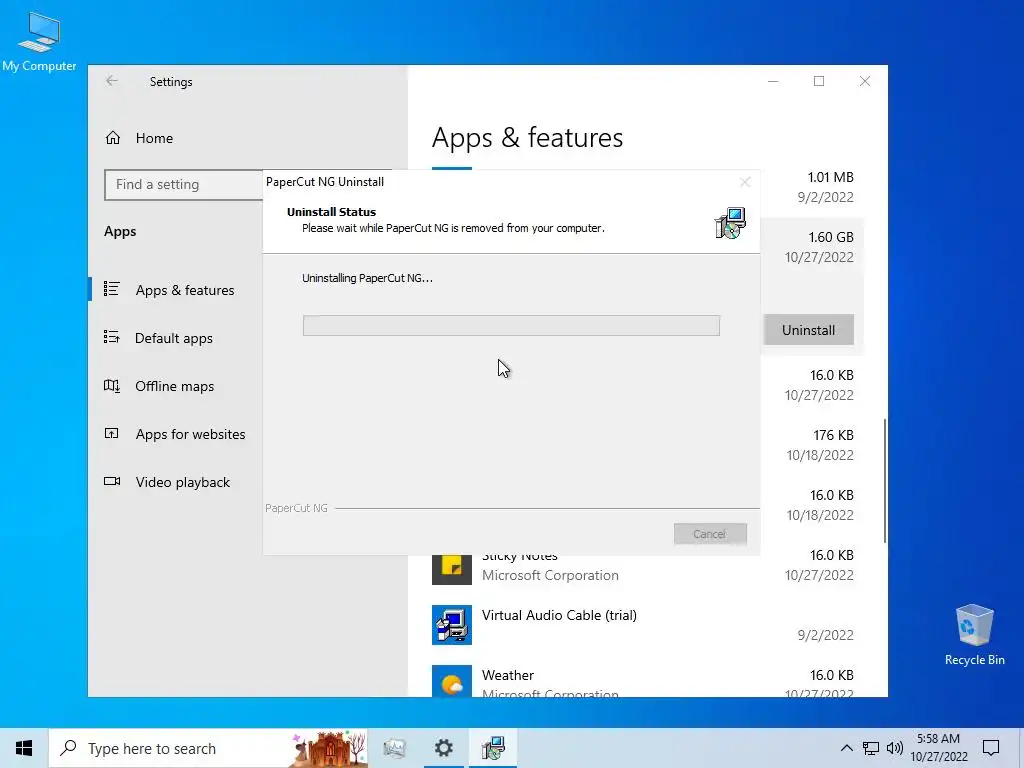Click the Settings window vertical scrollbar

(x=885, y=480)
